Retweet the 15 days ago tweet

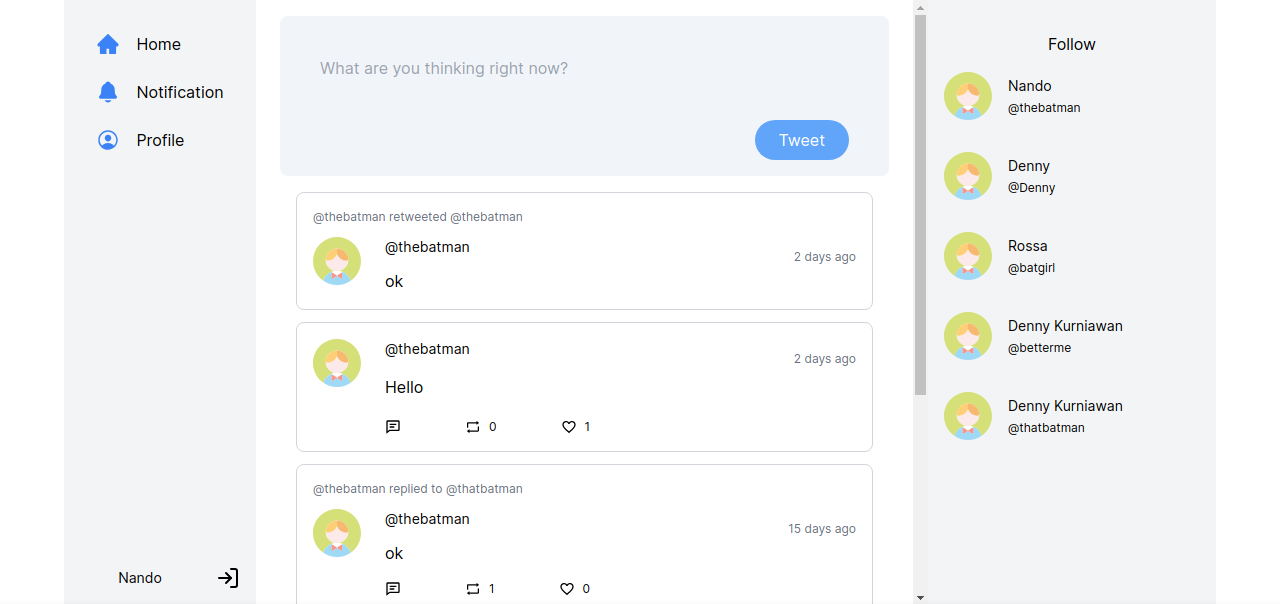point(473,589)
